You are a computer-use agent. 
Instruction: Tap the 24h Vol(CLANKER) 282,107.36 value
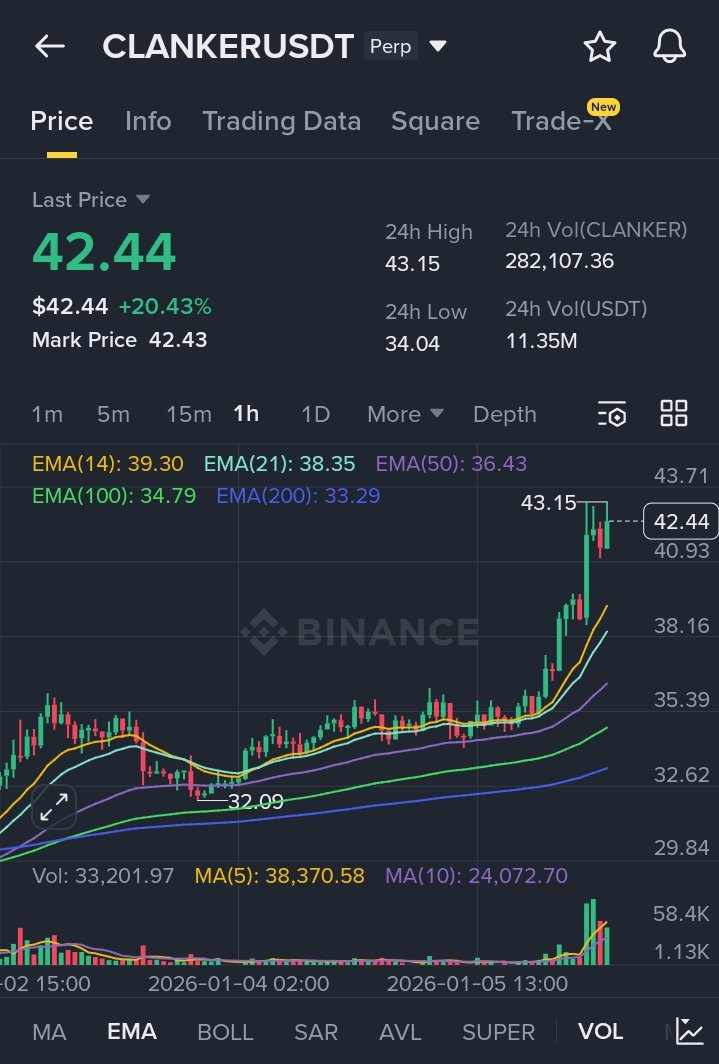click(x=560, y=261)
